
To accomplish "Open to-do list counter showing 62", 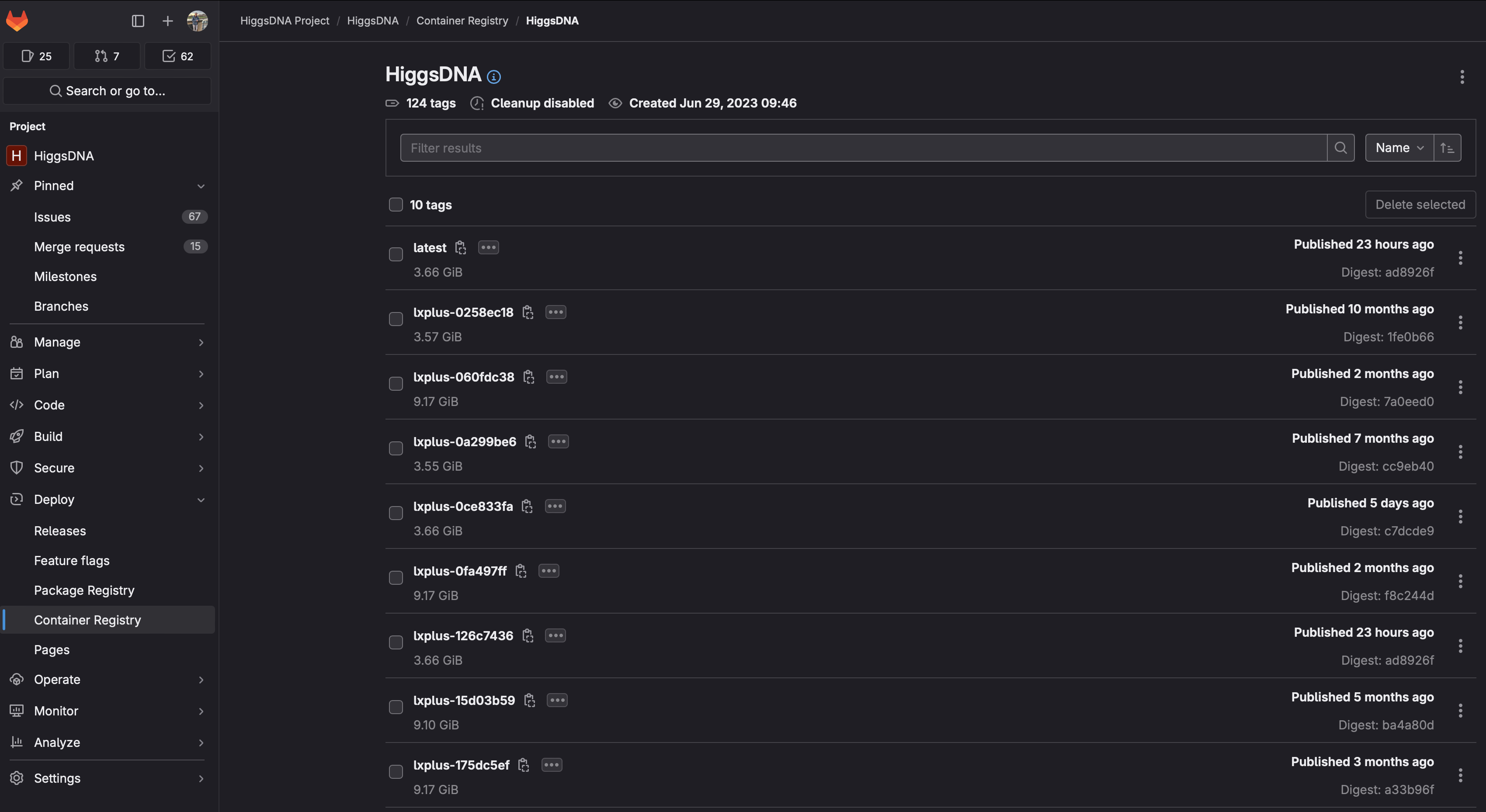I will 178,56.
